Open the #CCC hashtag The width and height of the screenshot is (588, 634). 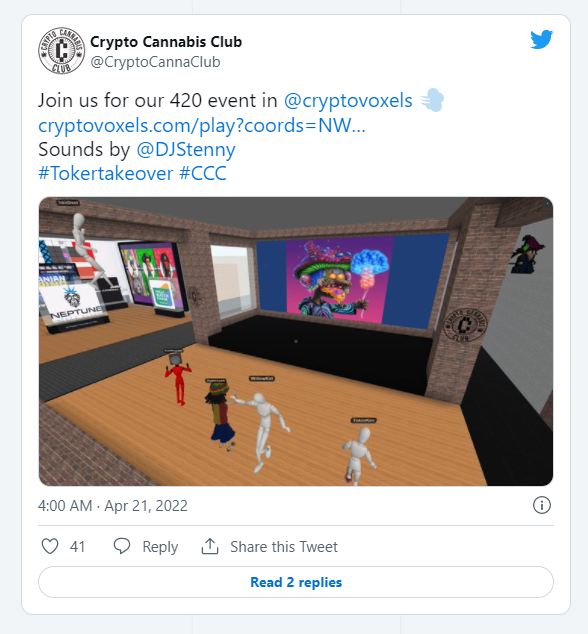tap(203, 173)
